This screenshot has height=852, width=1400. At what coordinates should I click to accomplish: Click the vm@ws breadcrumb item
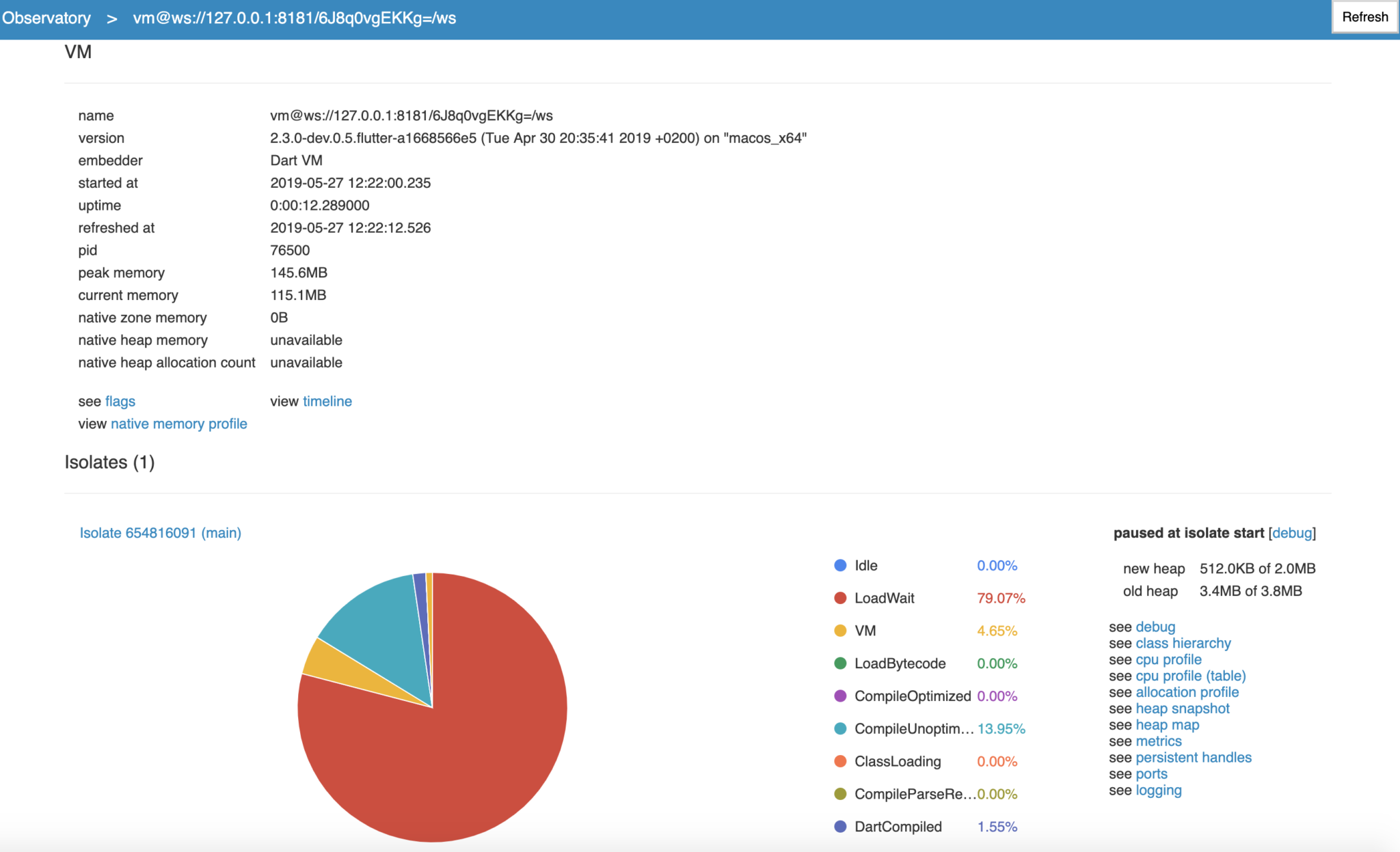coord(294,18)
